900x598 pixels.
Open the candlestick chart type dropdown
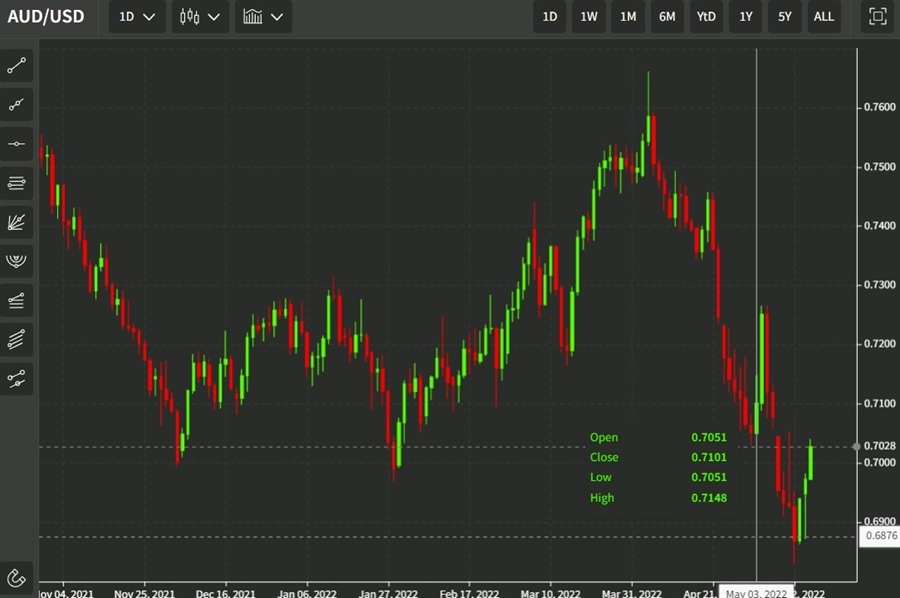tap(200, 17)
